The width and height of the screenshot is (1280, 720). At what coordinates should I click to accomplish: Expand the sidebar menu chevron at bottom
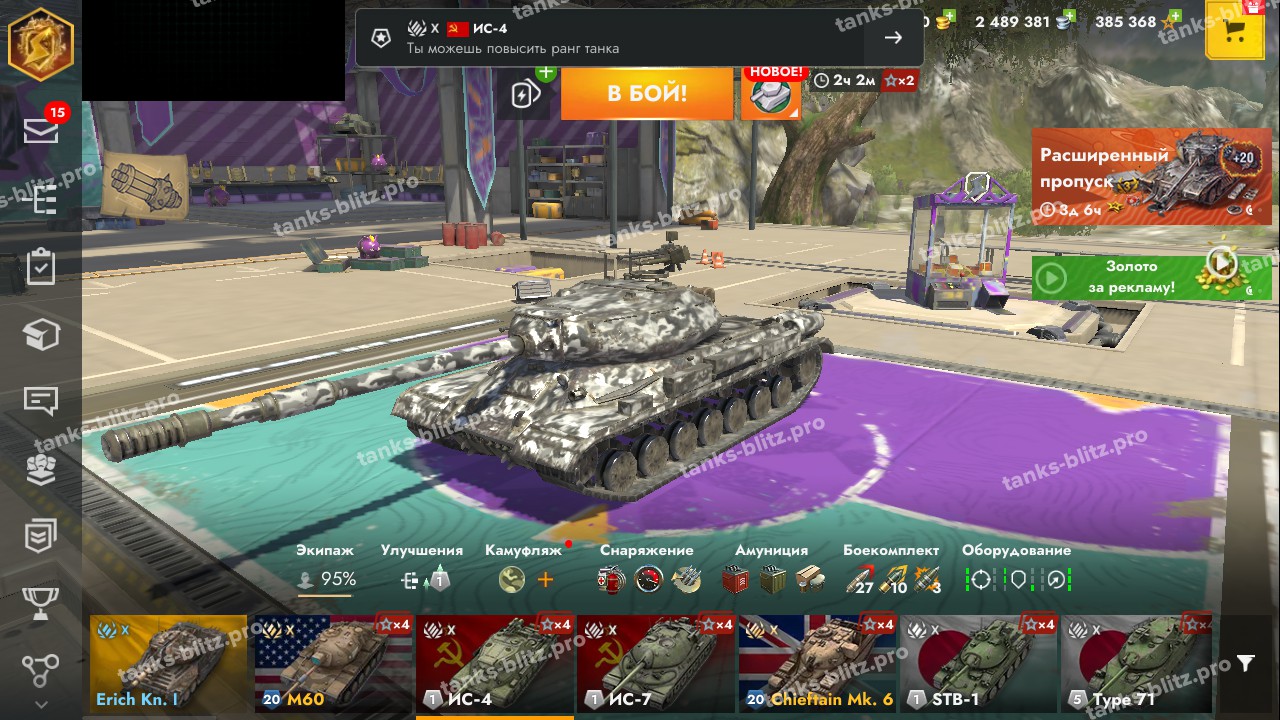click(41, 704)
